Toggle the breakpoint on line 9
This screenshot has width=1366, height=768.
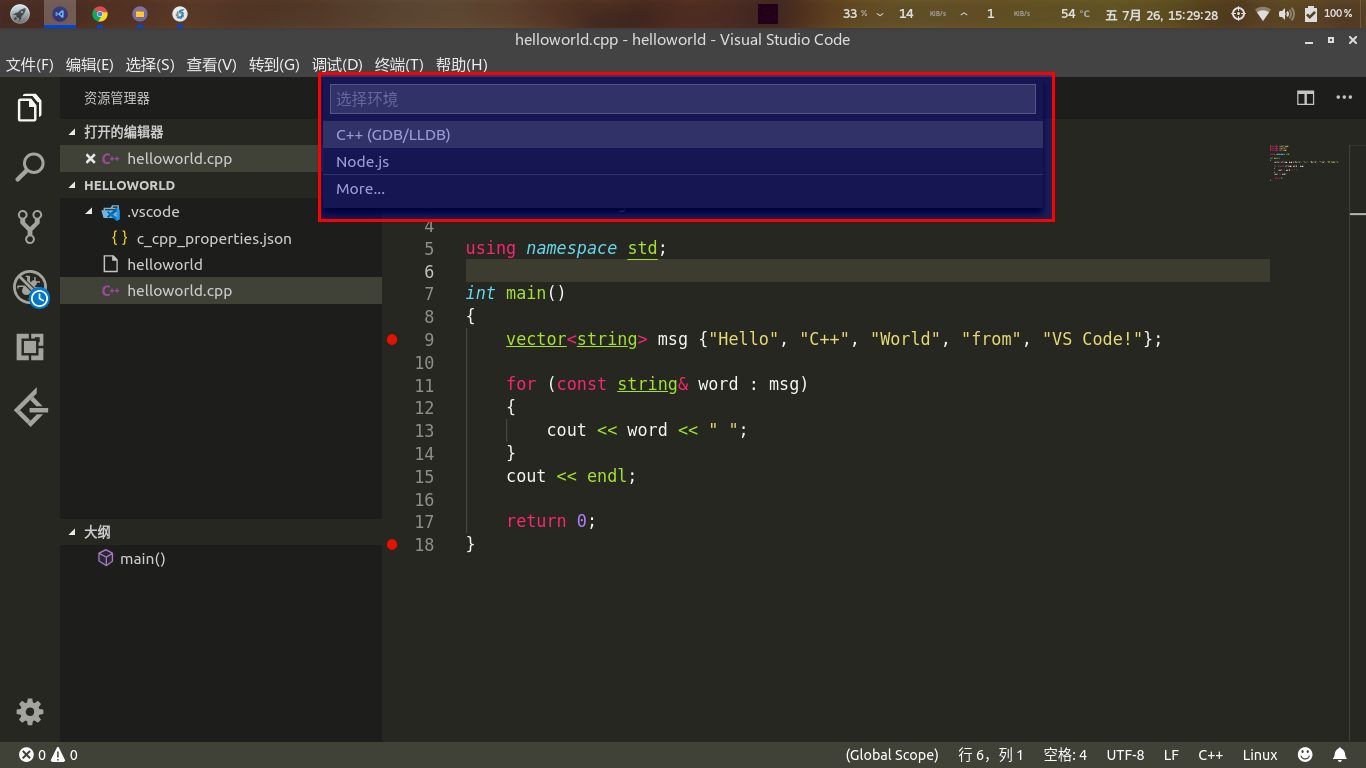coord(391,339)
